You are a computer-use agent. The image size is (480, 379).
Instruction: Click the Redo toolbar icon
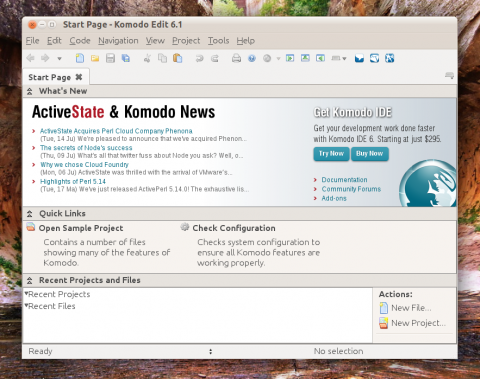(x=215, y=59)
